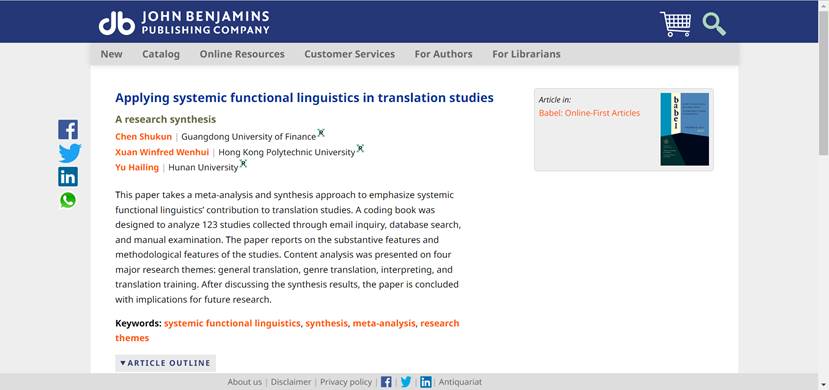Open footer LinkedIn icon
Image resolution: width=829 pixels, height=390 pixels.
point(426,382)
